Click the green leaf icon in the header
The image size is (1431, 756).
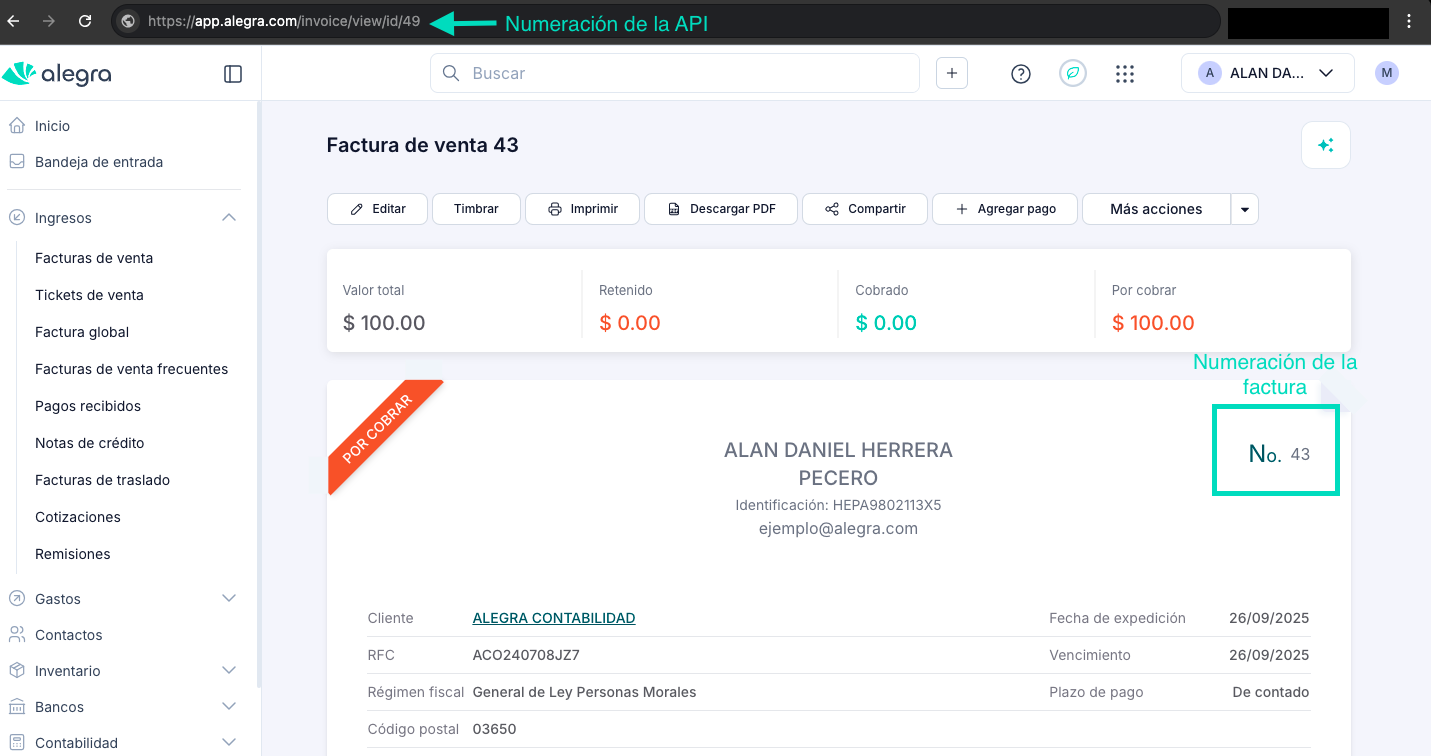pyautogui.click(x=1072, y=73)
